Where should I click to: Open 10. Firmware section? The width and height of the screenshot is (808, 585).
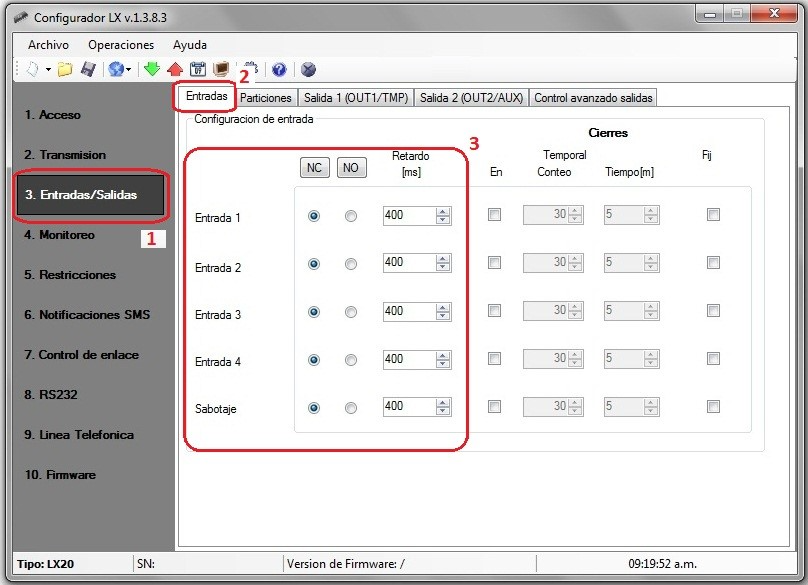[x=60, y=475]
